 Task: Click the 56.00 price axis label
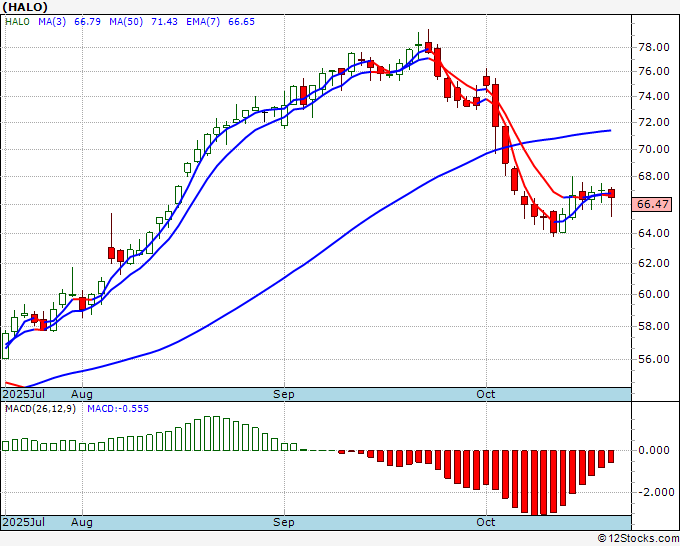pos(654,359)
